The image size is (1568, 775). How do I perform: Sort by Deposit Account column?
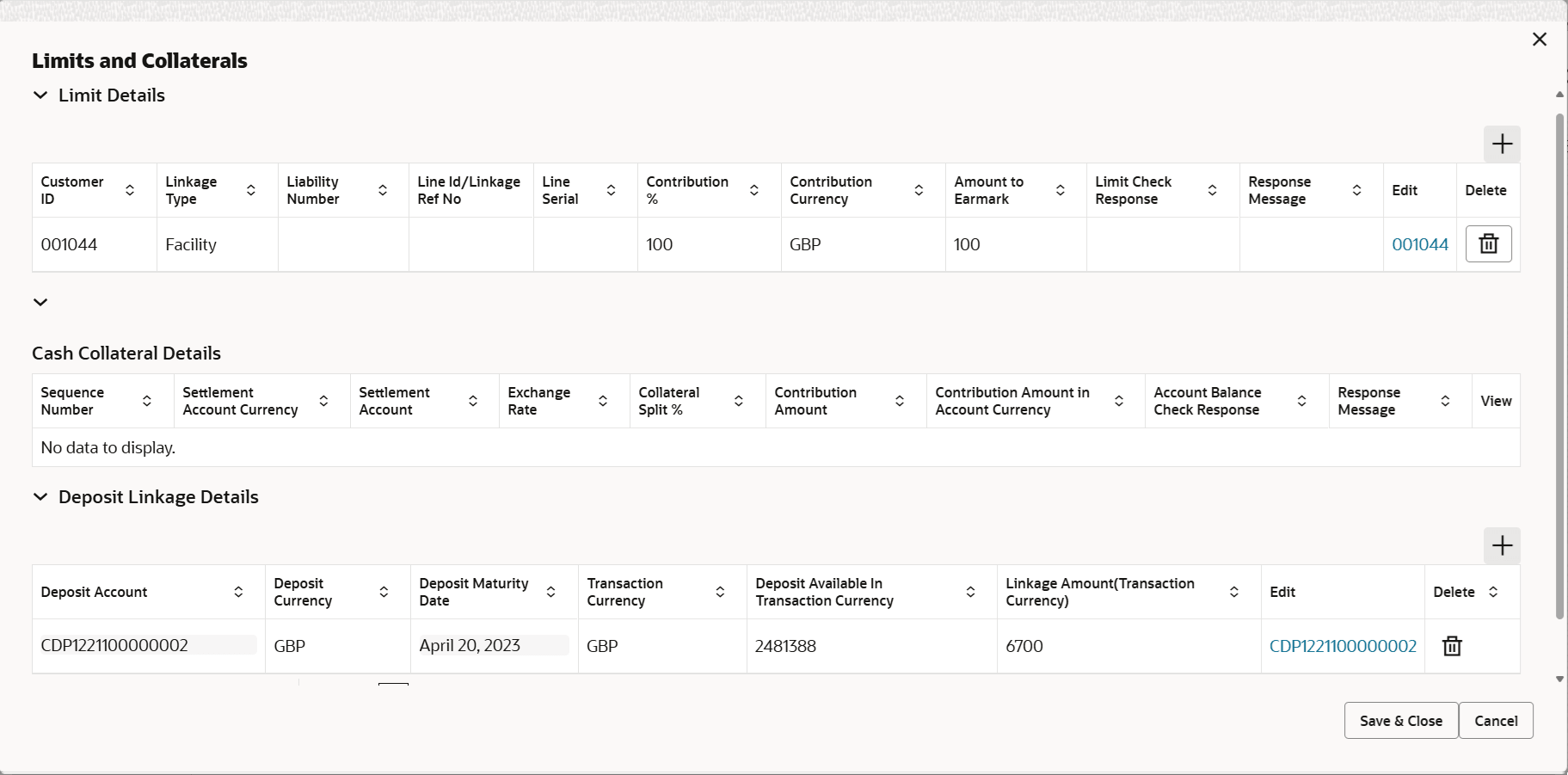click(238, 592)
